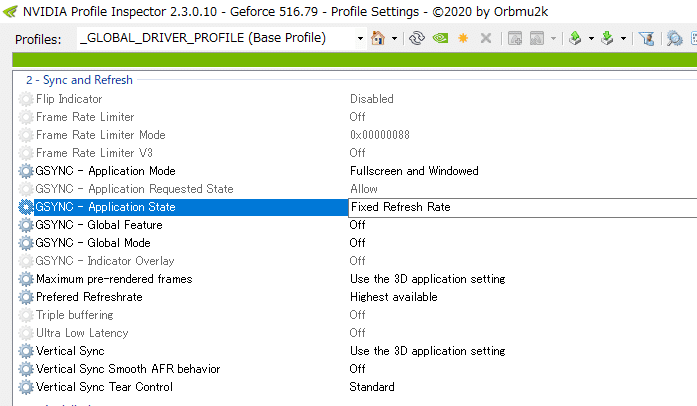The image size is (697, 406).
Task: Click the Fixed Refresh Rate value box
Action: (523, 207)
